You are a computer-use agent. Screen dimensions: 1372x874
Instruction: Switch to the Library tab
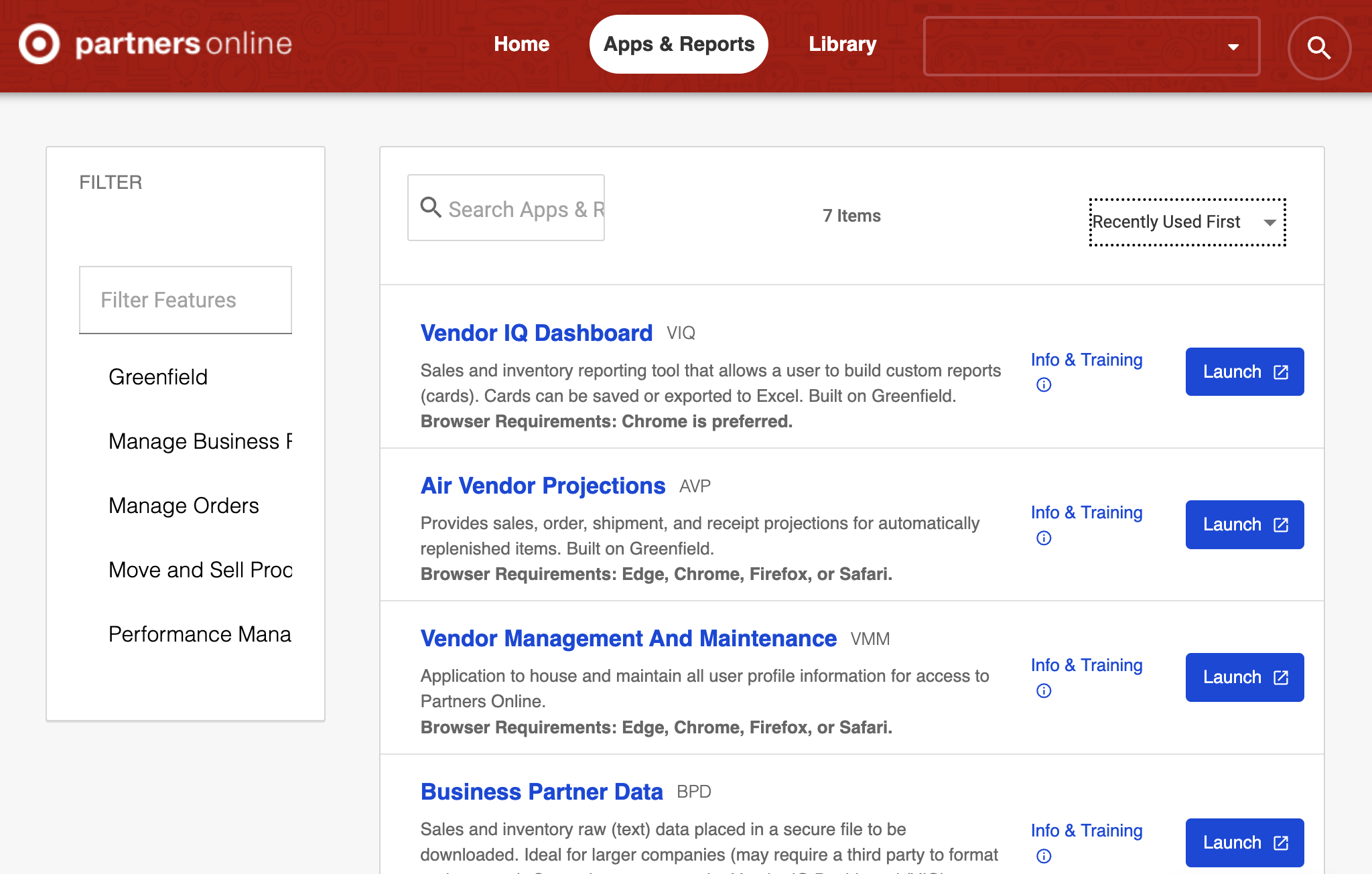(842, 44)
